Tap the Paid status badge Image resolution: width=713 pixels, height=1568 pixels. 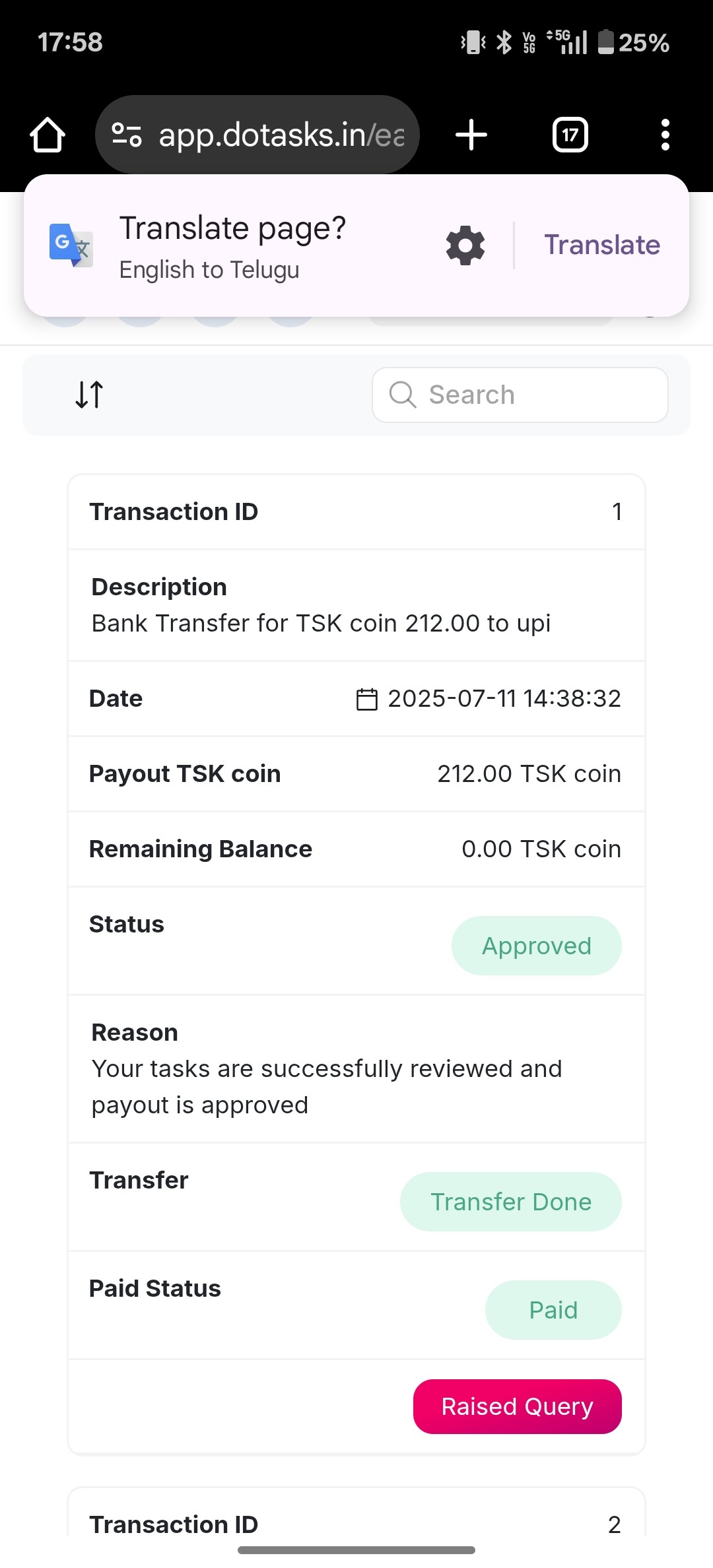pos(553,1310)
